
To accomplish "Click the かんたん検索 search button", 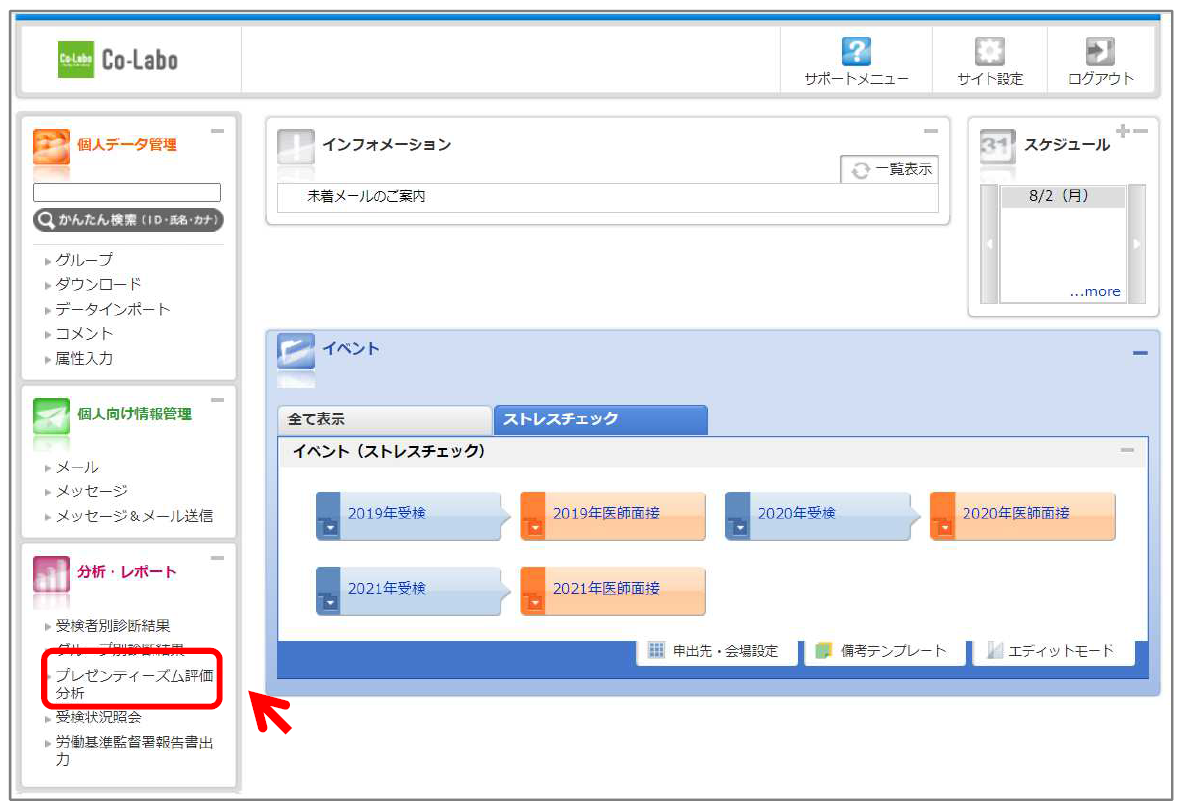I will 128,220.
